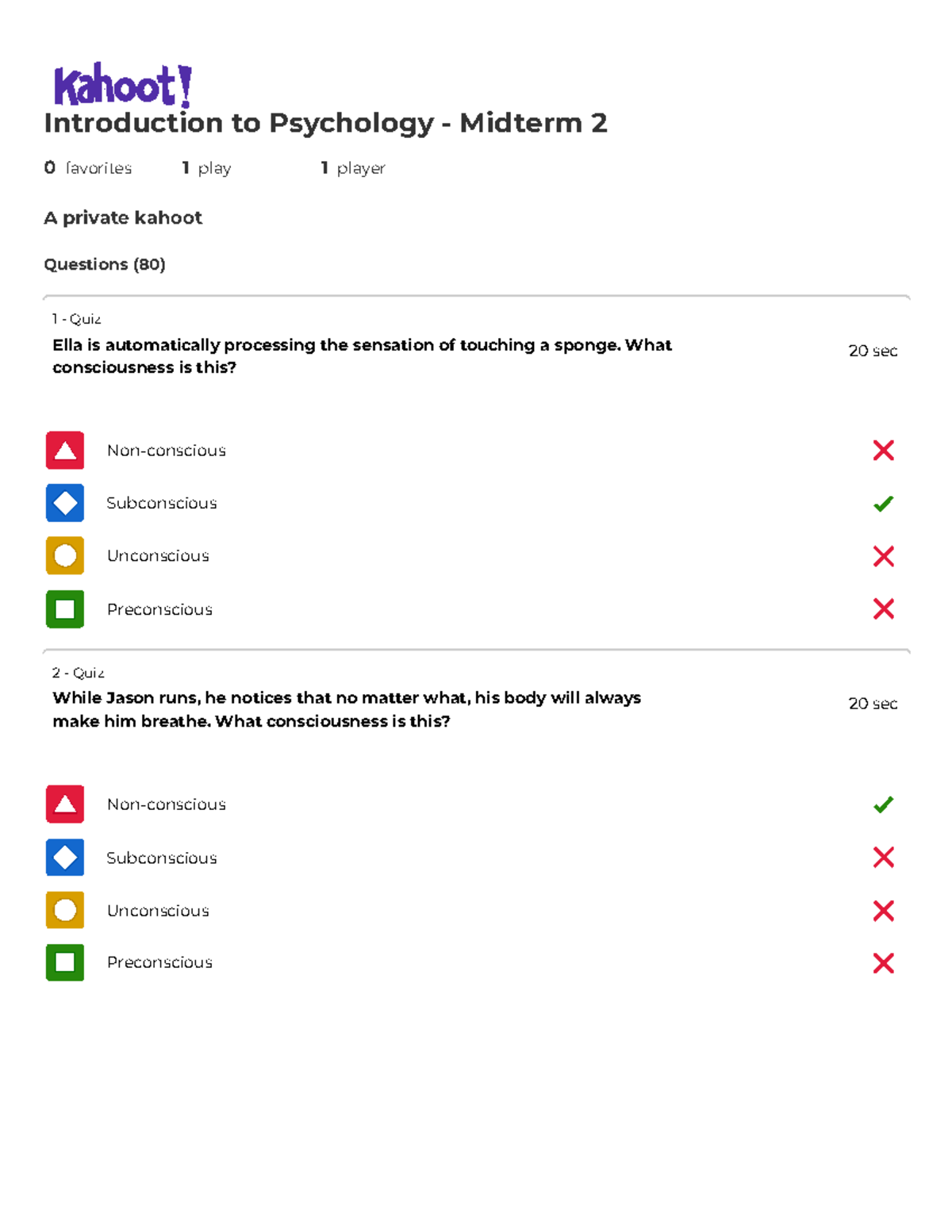
Task: Click the Introduction to Psychology title
Action: [x=325, y=123]
